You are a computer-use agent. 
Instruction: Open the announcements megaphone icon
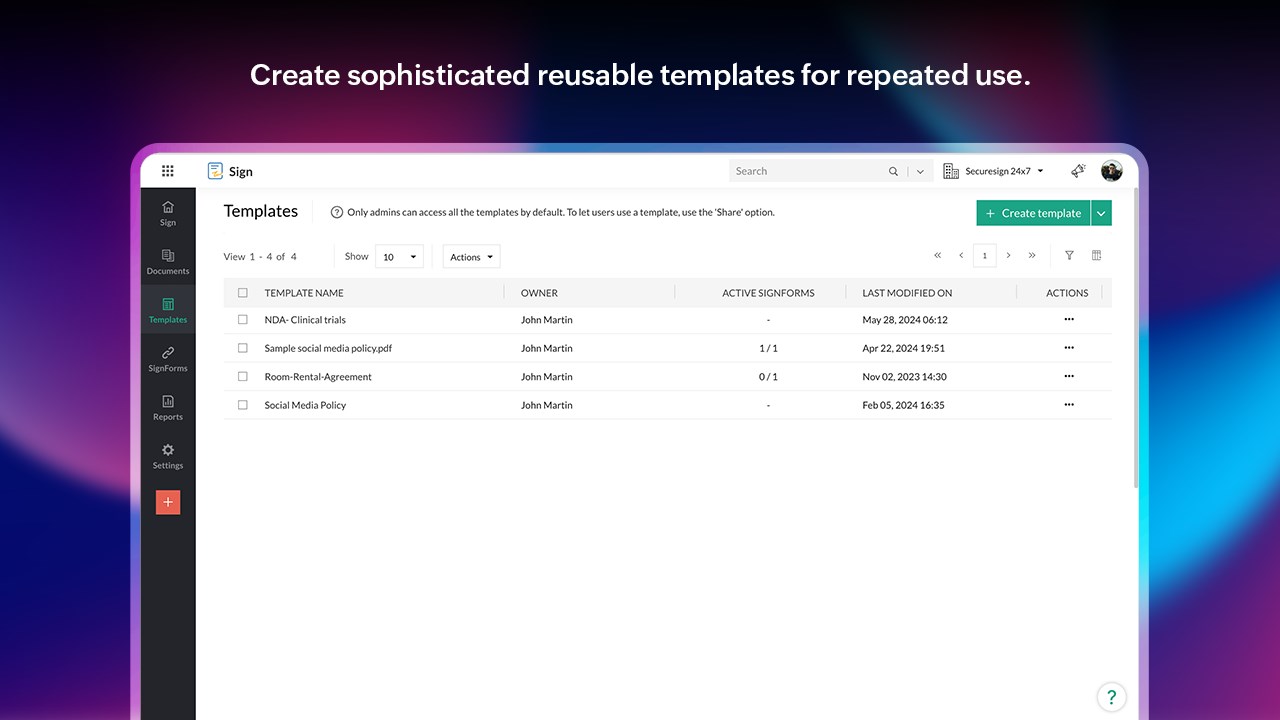click(1078, 171)
